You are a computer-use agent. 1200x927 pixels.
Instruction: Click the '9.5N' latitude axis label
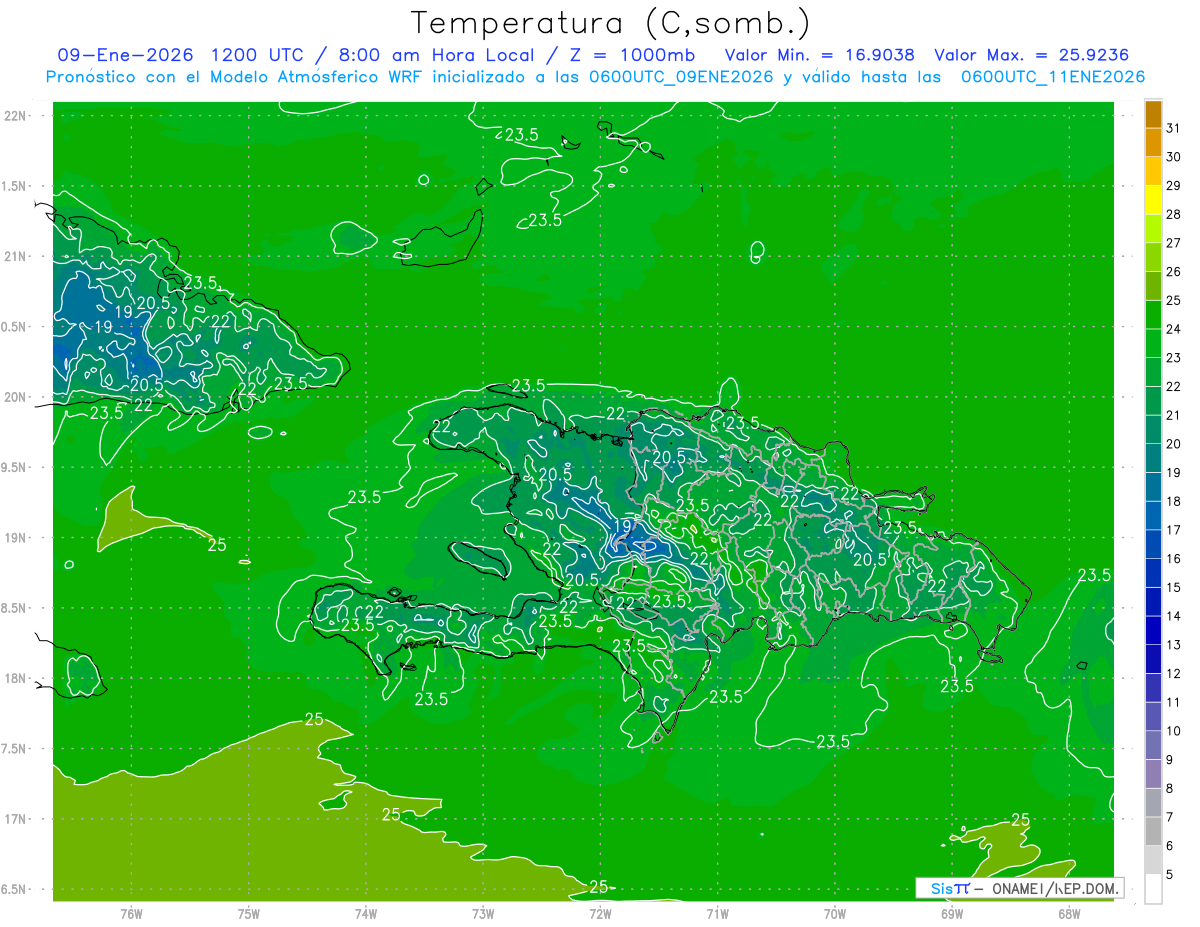click(x=15, y=467)
